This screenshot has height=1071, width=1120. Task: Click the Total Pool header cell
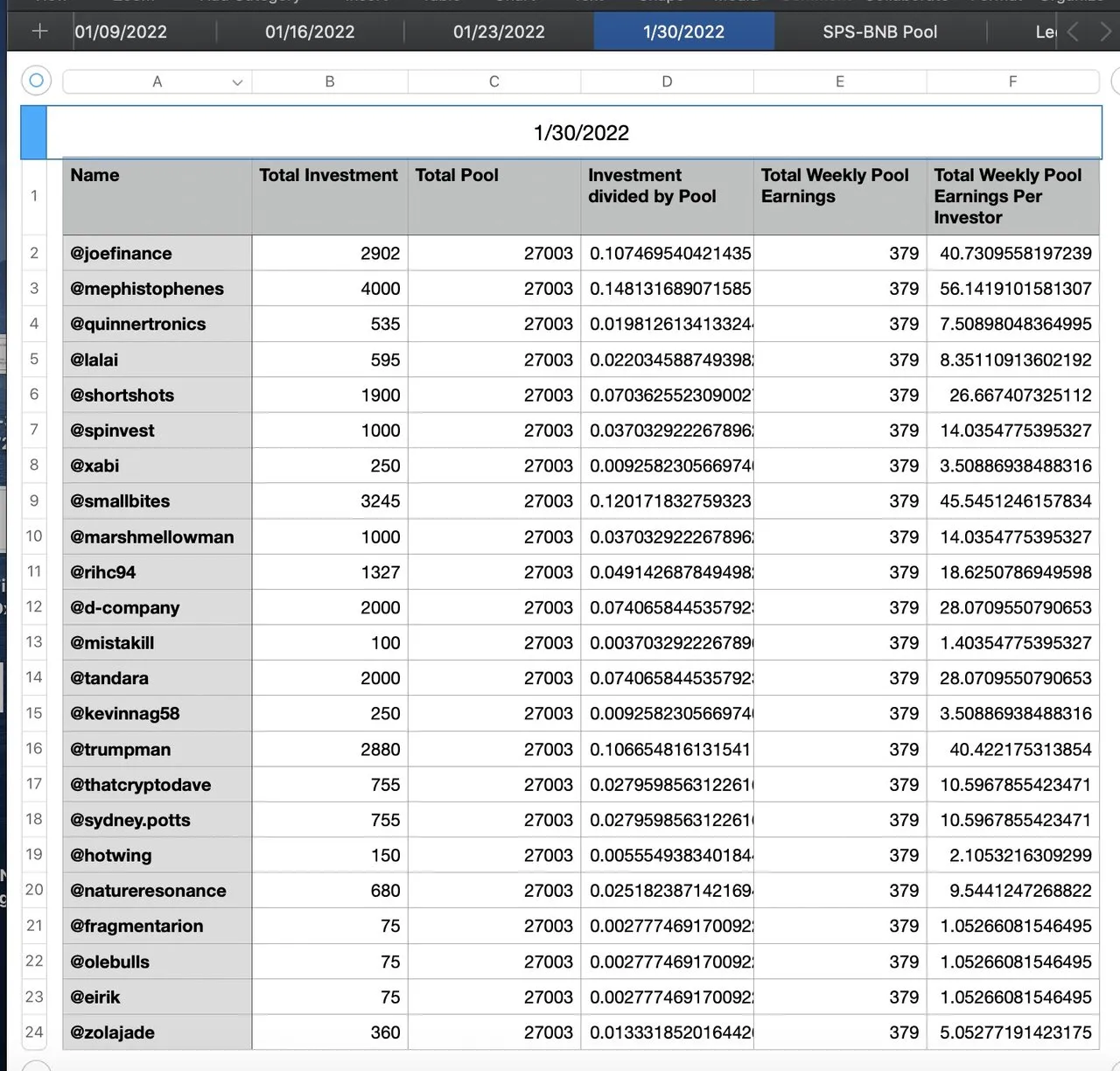pyautogui.click(x=494, y=197)
